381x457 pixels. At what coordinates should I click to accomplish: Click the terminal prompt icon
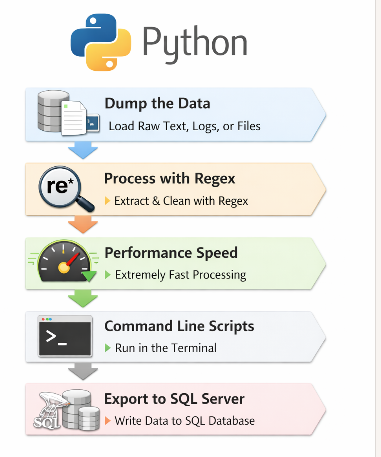click(x=65, y=336)
